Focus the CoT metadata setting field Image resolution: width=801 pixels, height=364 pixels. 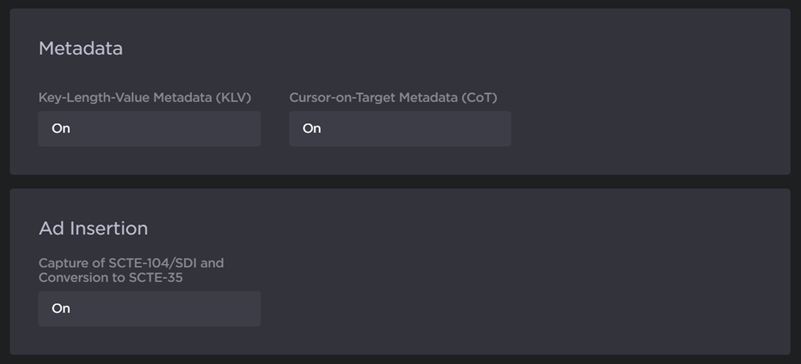click(400, 129)
